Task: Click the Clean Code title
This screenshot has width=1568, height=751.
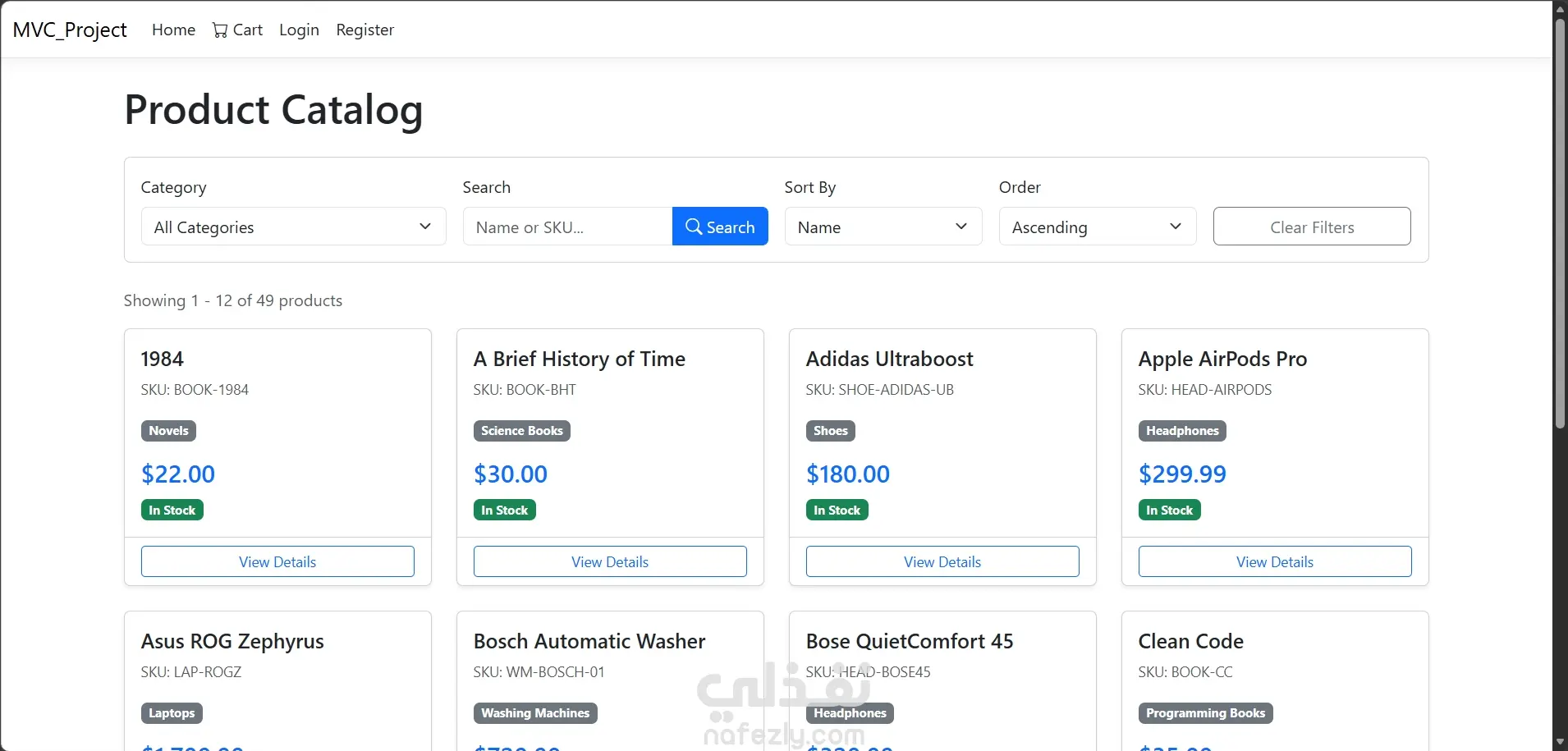Action: click(x=1191, y=642)
